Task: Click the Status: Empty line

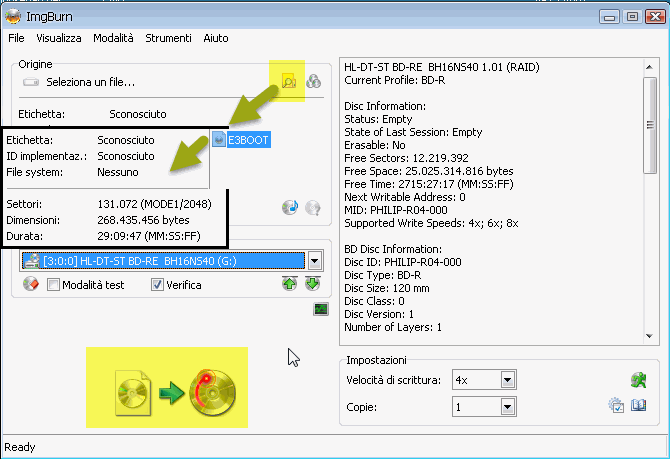Action: pyautogui.click(x=378, y=119)
